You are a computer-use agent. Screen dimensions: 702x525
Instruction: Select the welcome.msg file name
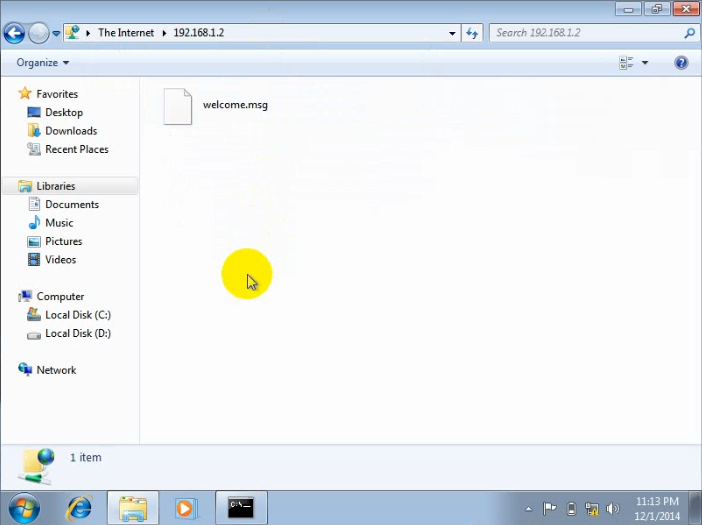click(x=235, y=105)
